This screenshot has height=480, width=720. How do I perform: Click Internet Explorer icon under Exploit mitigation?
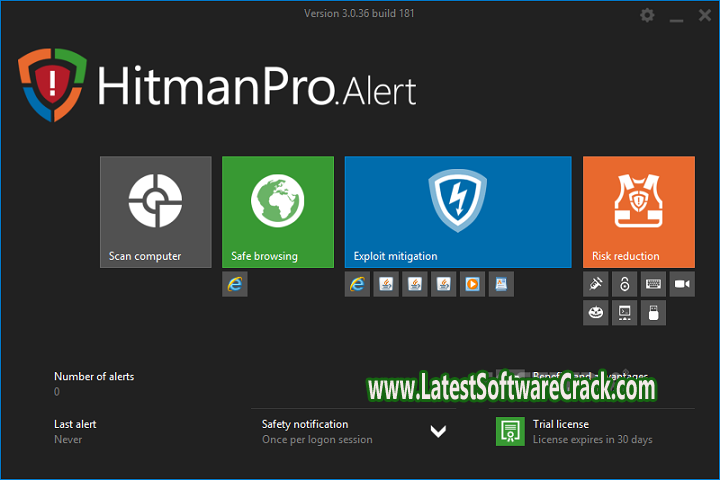357,285
